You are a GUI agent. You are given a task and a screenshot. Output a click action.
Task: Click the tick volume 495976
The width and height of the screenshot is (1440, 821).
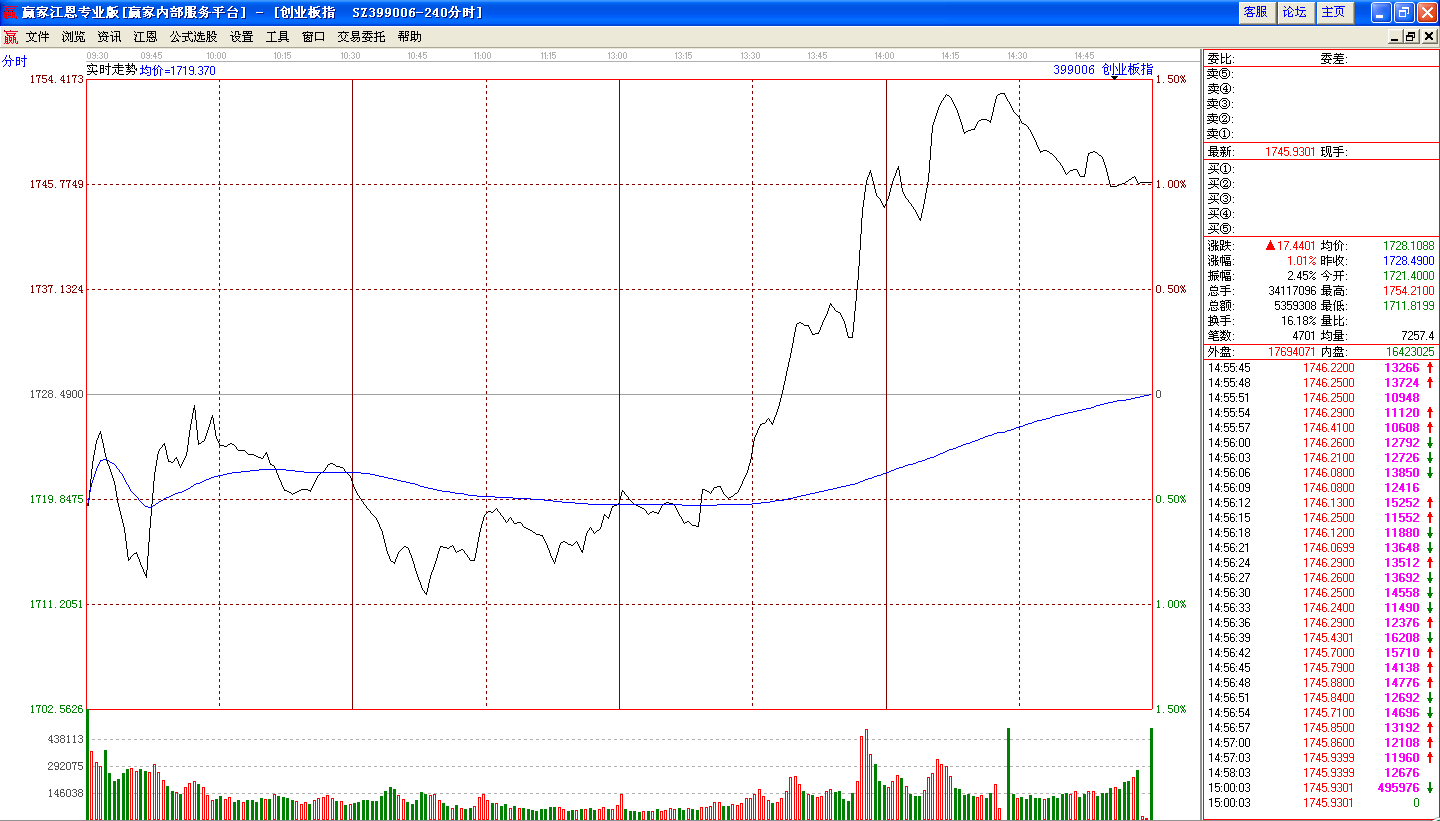[1398, 788]
